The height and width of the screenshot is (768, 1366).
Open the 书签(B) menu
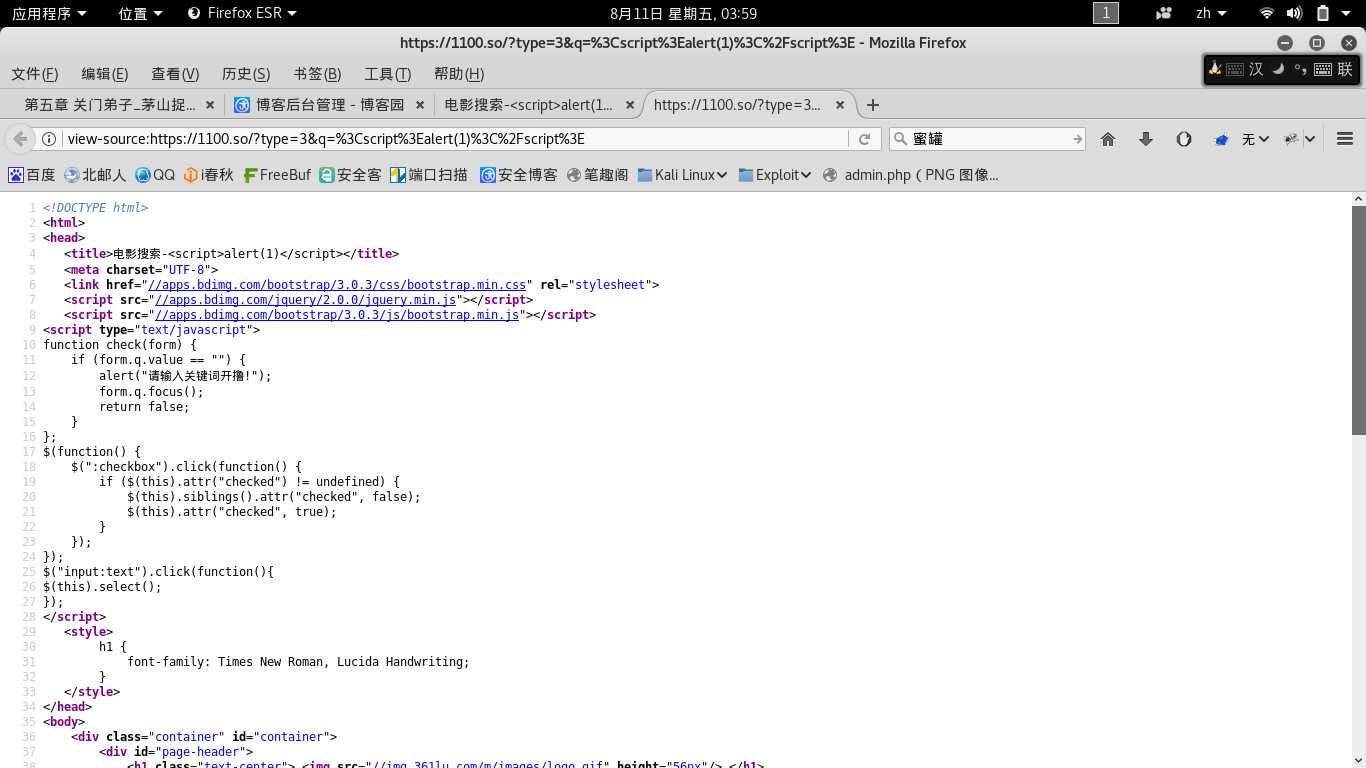[317, 74]
